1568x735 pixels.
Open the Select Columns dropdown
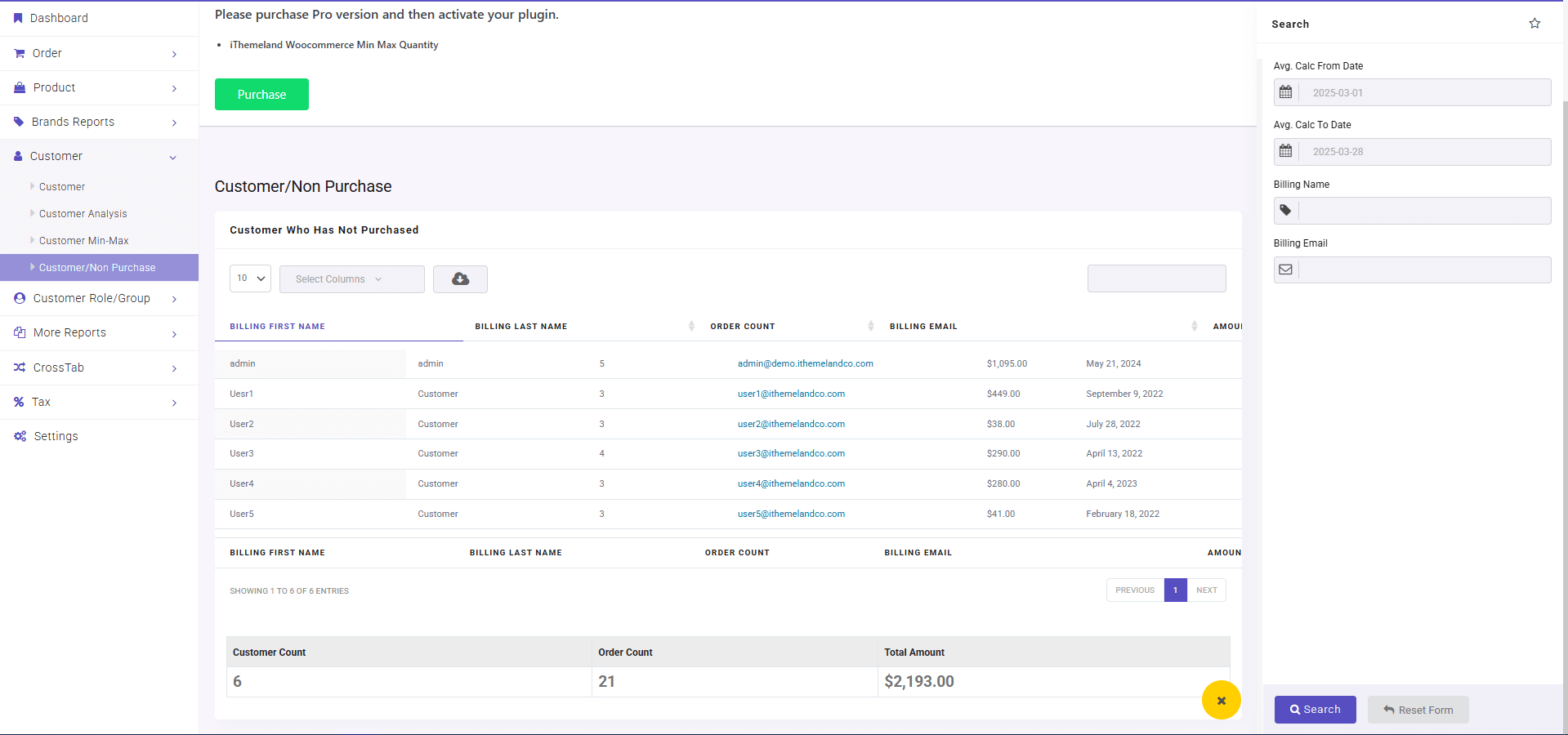[x=351, y=279]
